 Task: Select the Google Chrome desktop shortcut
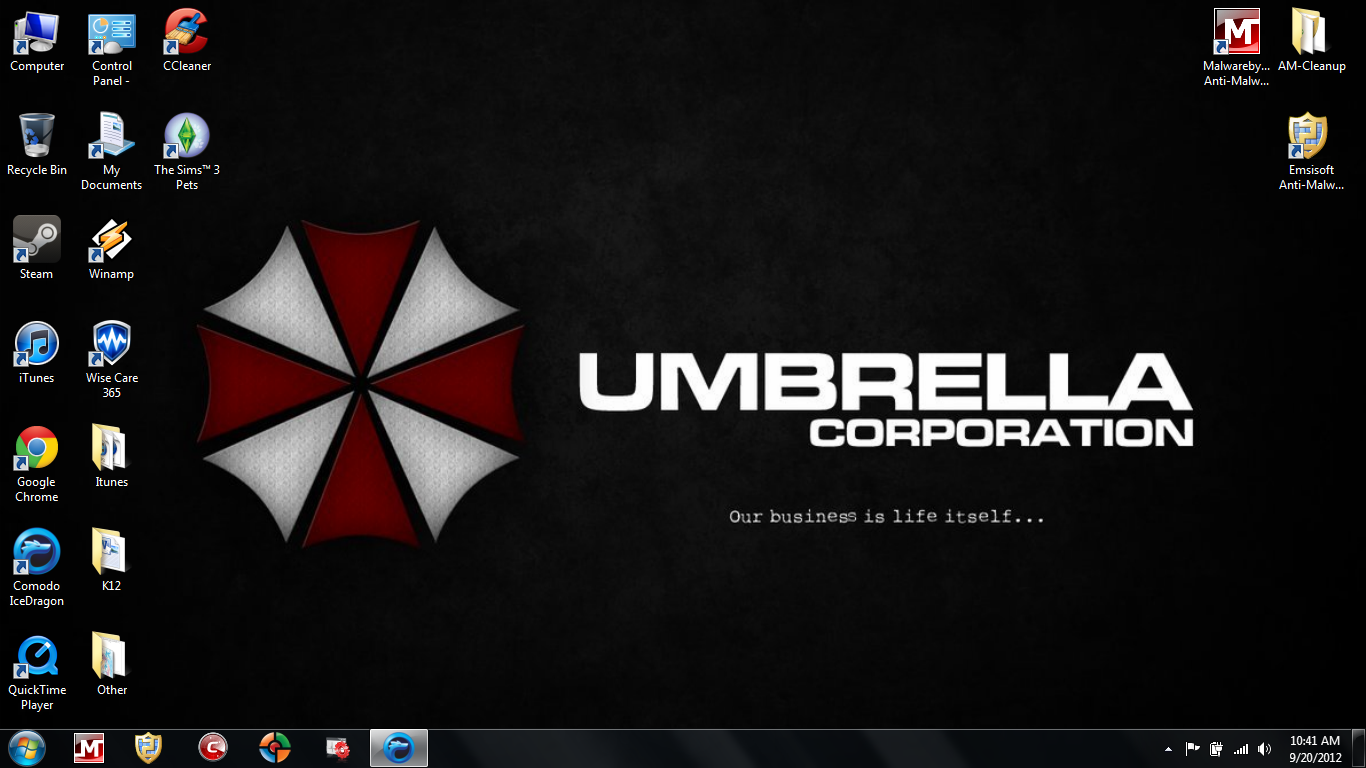37,465
